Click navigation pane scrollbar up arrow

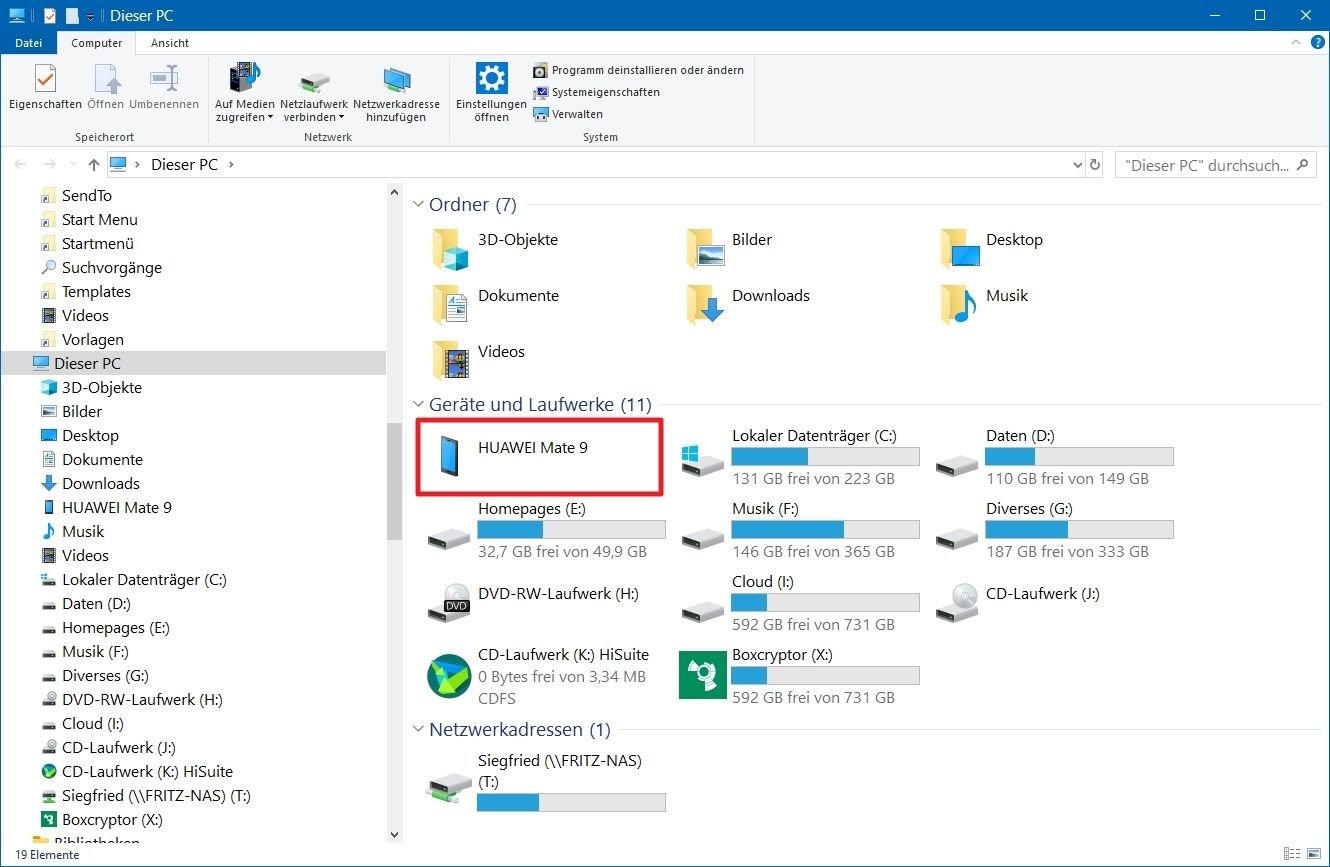pyautogui.click(x=394, y=192)
